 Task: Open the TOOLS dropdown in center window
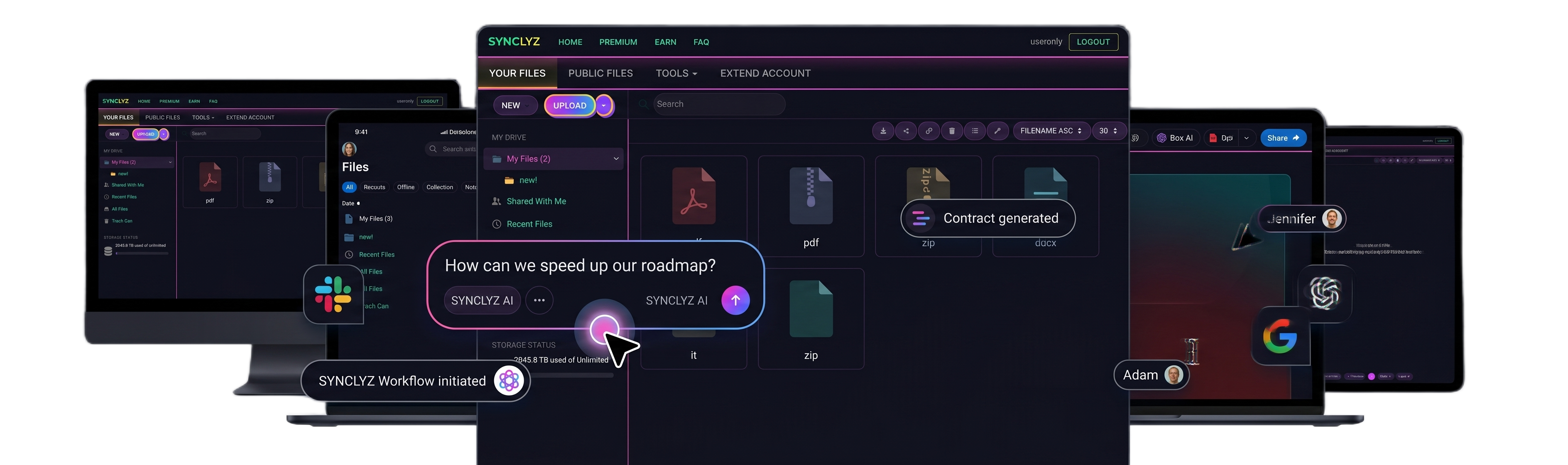click(676, 73)
